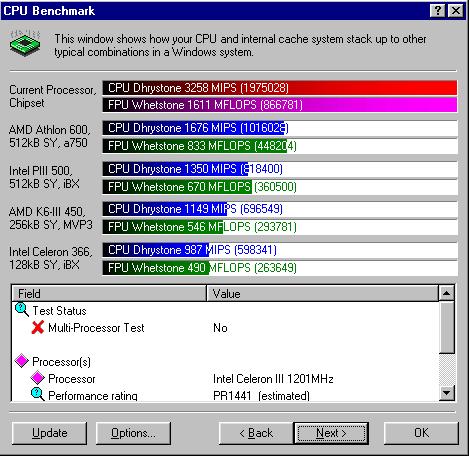Viewport: 469px width, 456px height.
Task: Click the Intel Celeron 366 label
Action: (50, 258)
